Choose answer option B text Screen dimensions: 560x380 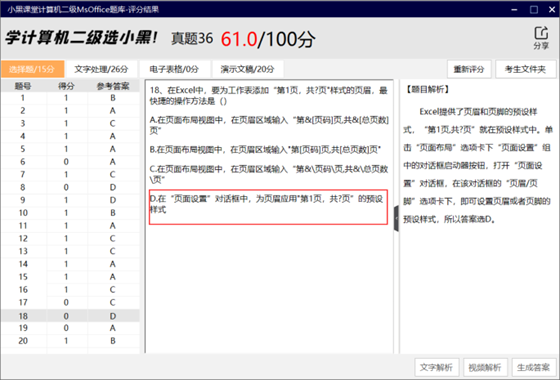coord(265,149)
